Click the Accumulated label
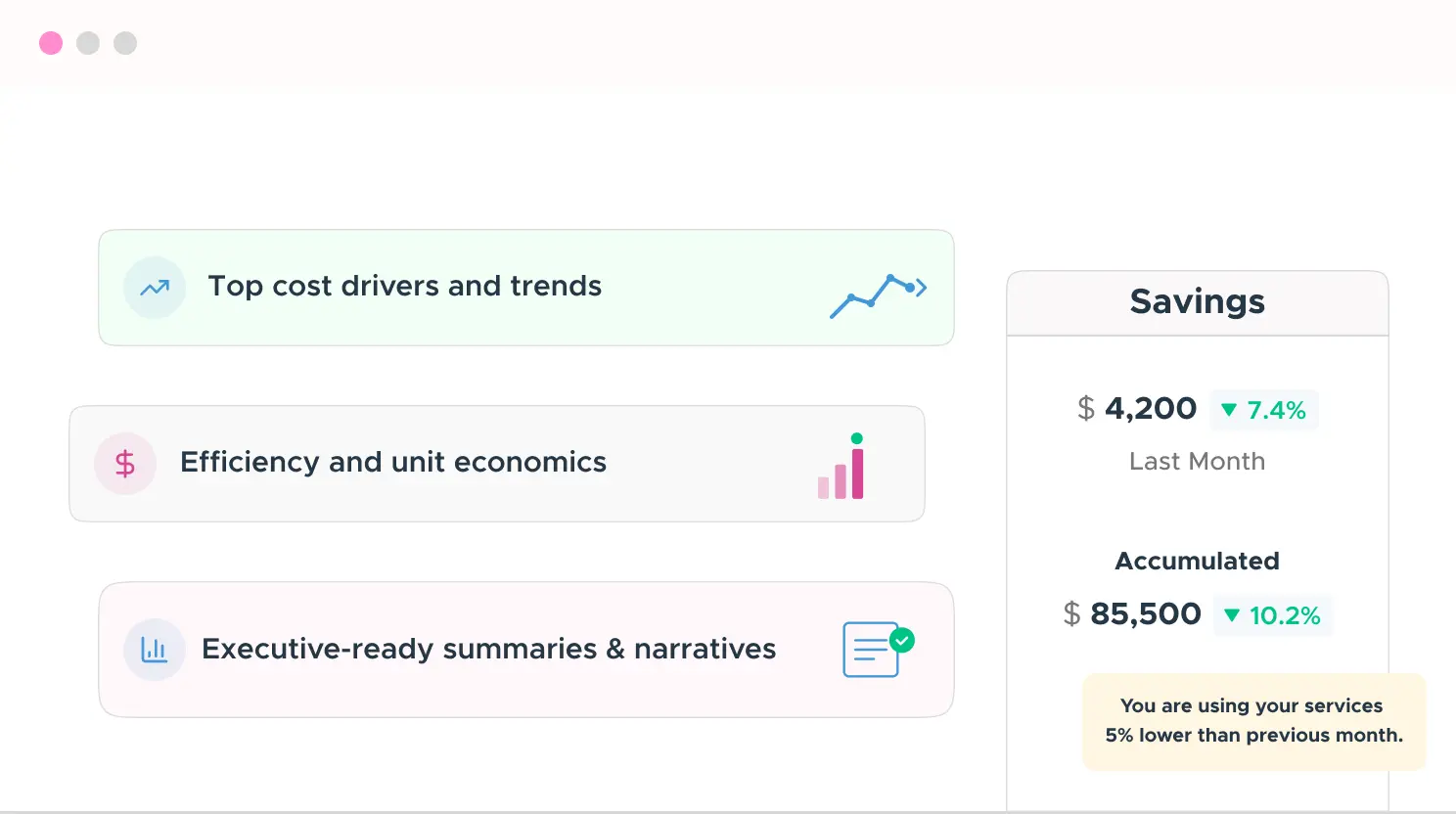Image resolution: width=1456 pixels, height=814 pixels. tap(1197, 562)
